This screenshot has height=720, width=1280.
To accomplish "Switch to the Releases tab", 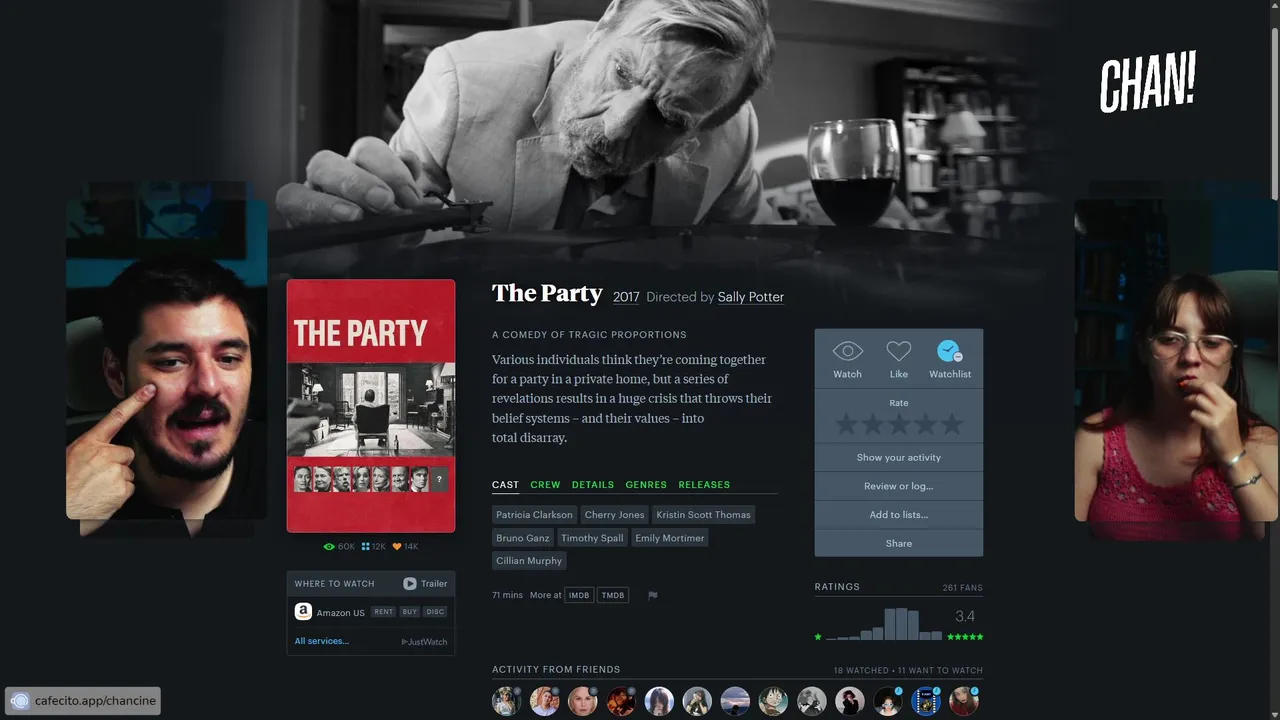I will pos(704,485).
